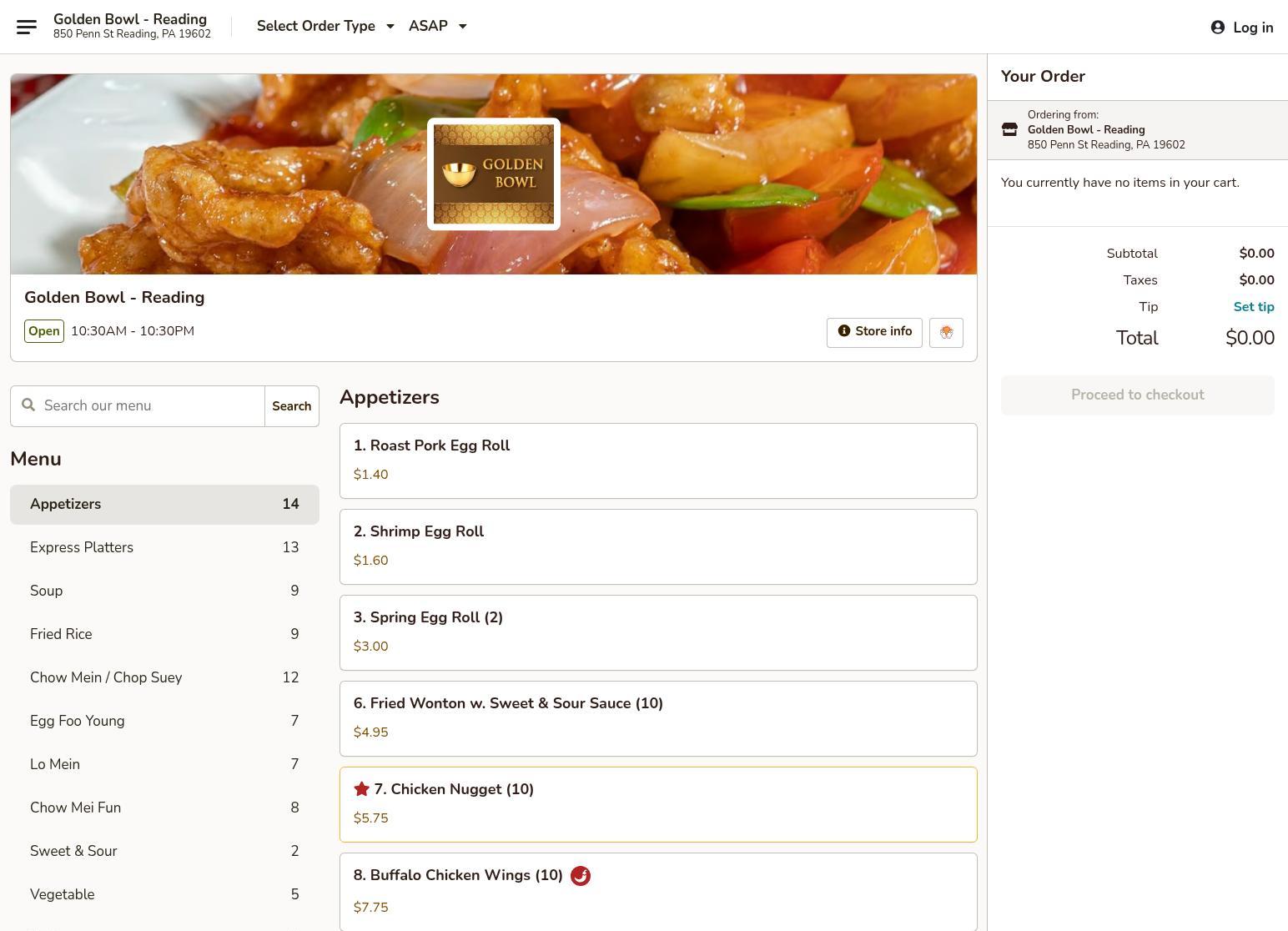Click the storefront icon in Your Order

1009,129
